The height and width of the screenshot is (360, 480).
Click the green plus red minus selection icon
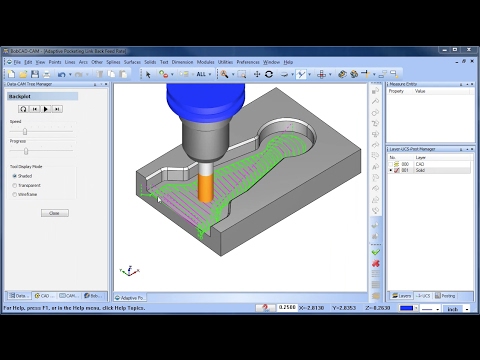coord(163,74)
